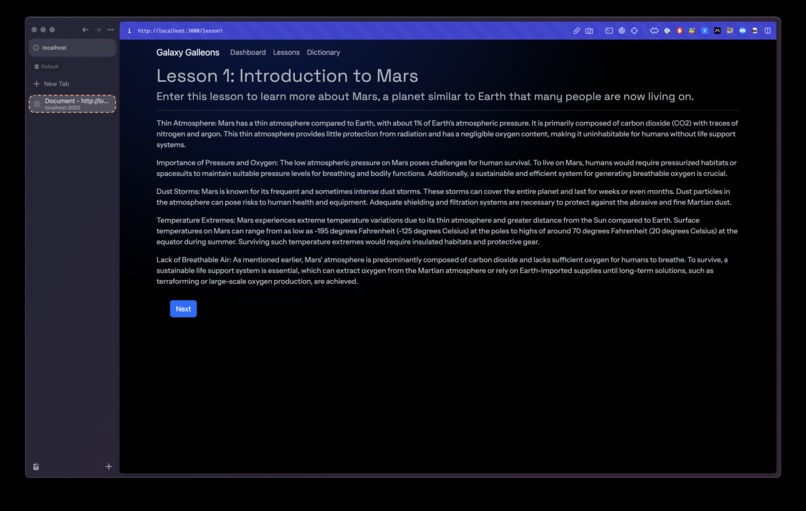Click the site info icon before the URL
Image resolution: width=806 pixels, height=511 pixels.
point(129,31)
